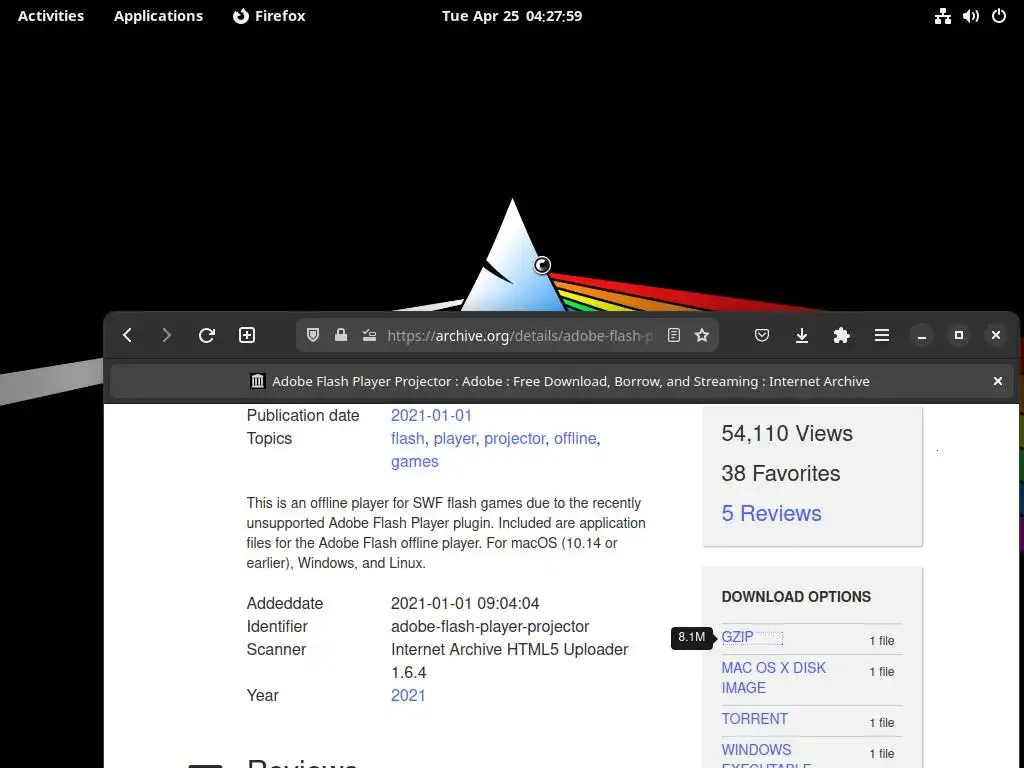
Task: Open the player topic link
Action: tap(455, 438)
